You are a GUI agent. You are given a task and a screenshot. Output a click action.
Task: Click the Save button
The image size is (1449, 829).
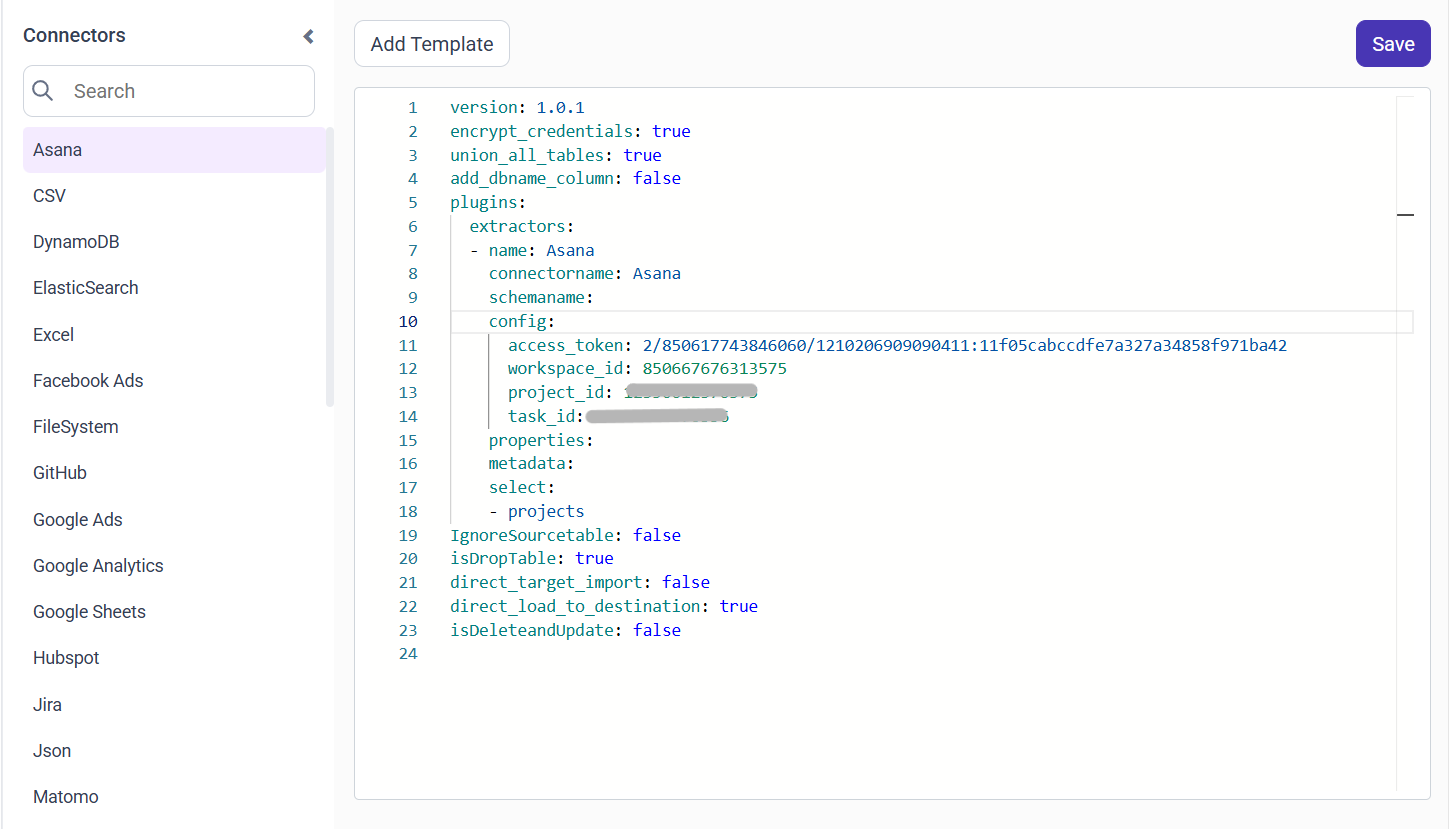(x=1392, y=43)
